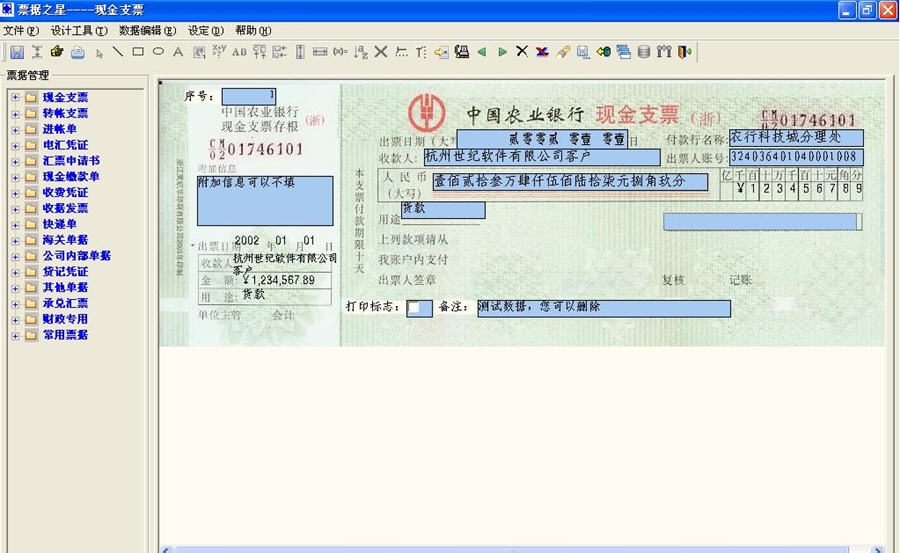The width and height of the screenshot is (900, 553).
Task: Click the brush clear icon in toolbar
Action: click(x=563, y=52)
